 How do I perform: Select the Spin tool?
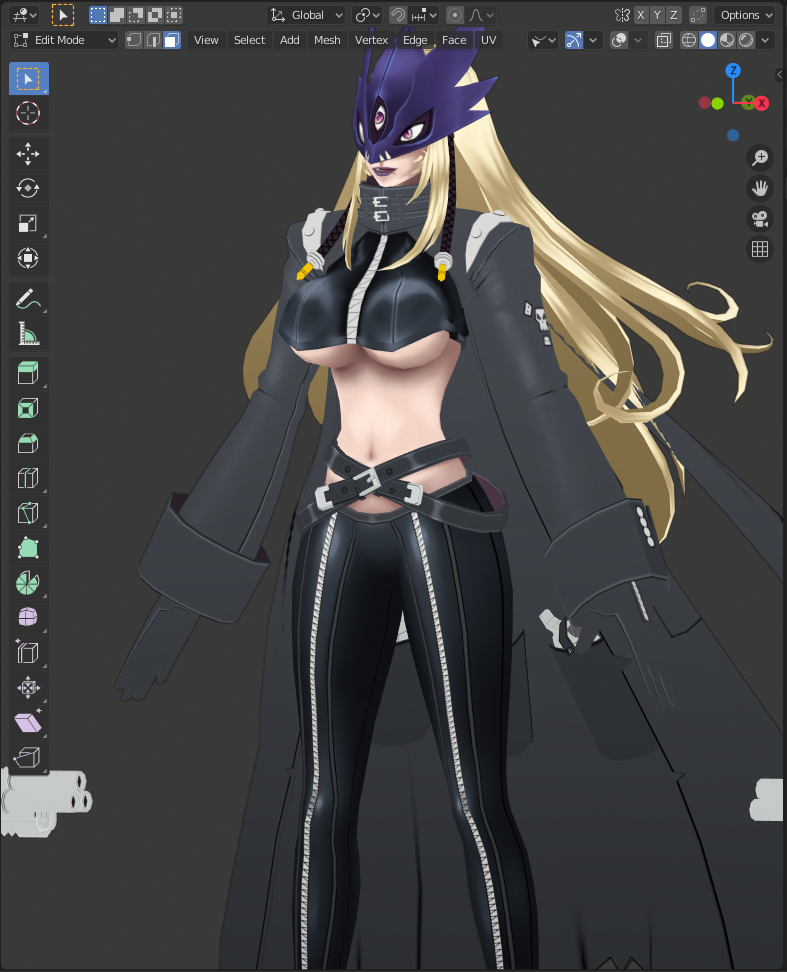(29, 582)
